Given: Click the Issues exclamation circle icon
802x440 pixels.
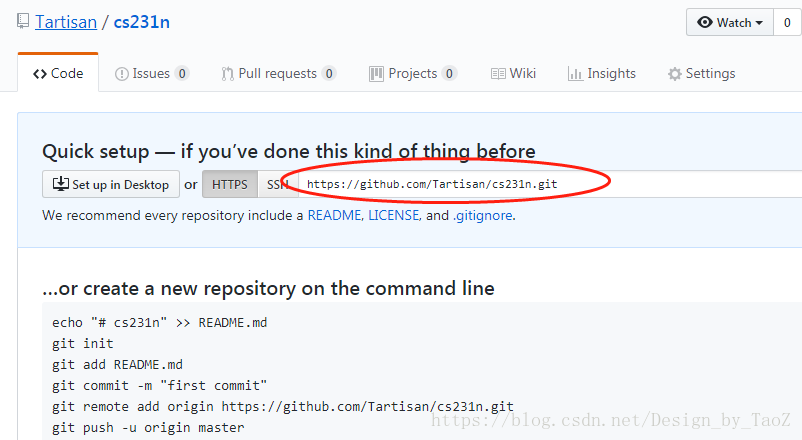Looking at the screenshot, I should click(x=122, y=74).
